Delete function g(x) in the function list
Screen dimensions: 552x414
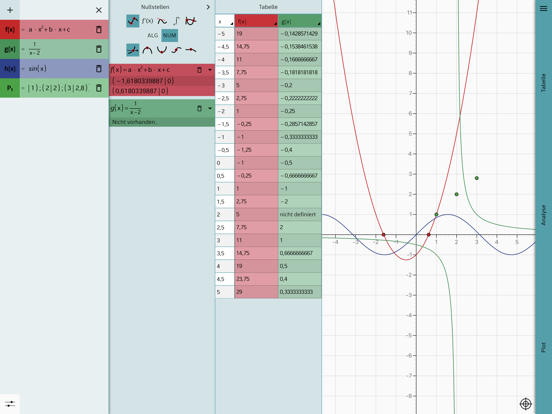(x=99, y=49)
